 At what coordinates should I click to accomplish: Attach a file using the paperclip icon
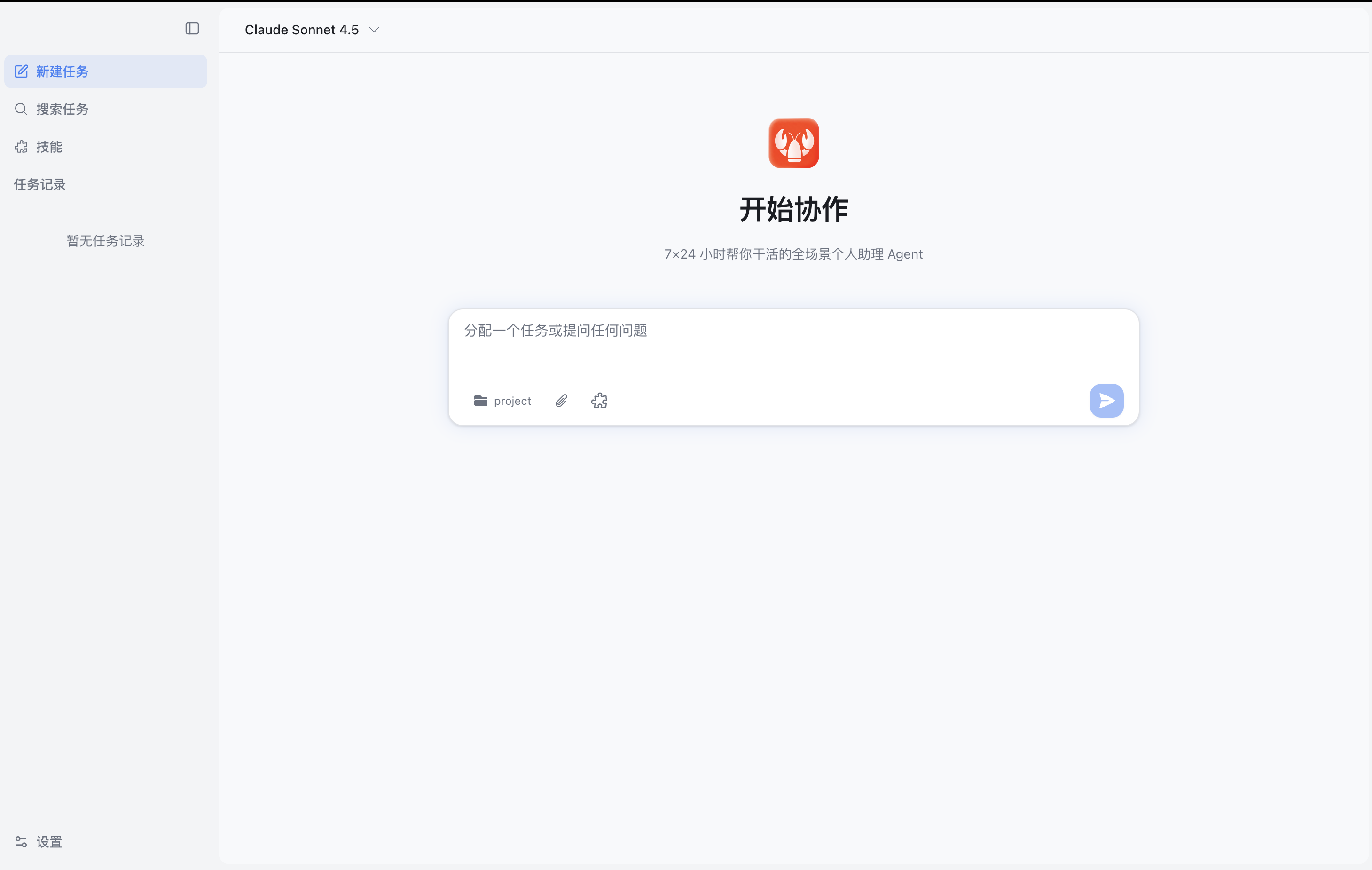tap(561, 401)
